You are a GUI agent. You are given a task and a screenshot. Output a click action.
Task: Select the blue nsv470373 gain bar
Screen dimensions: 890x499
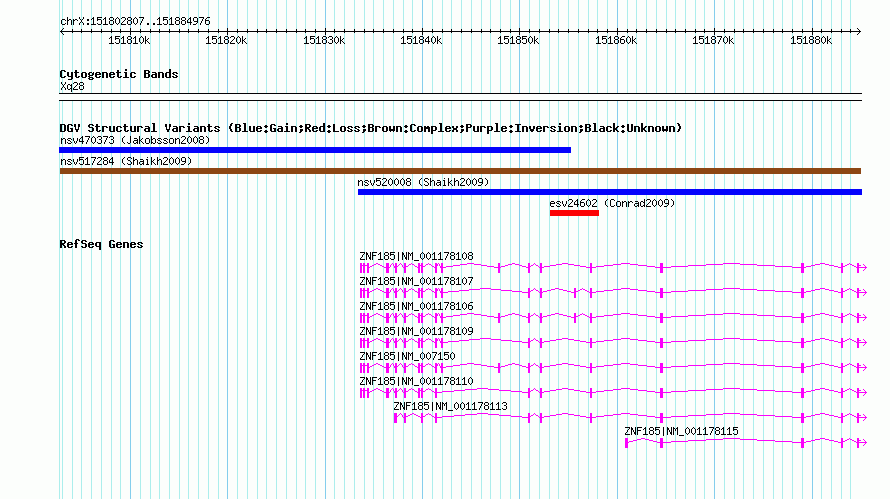click(315, 150)
